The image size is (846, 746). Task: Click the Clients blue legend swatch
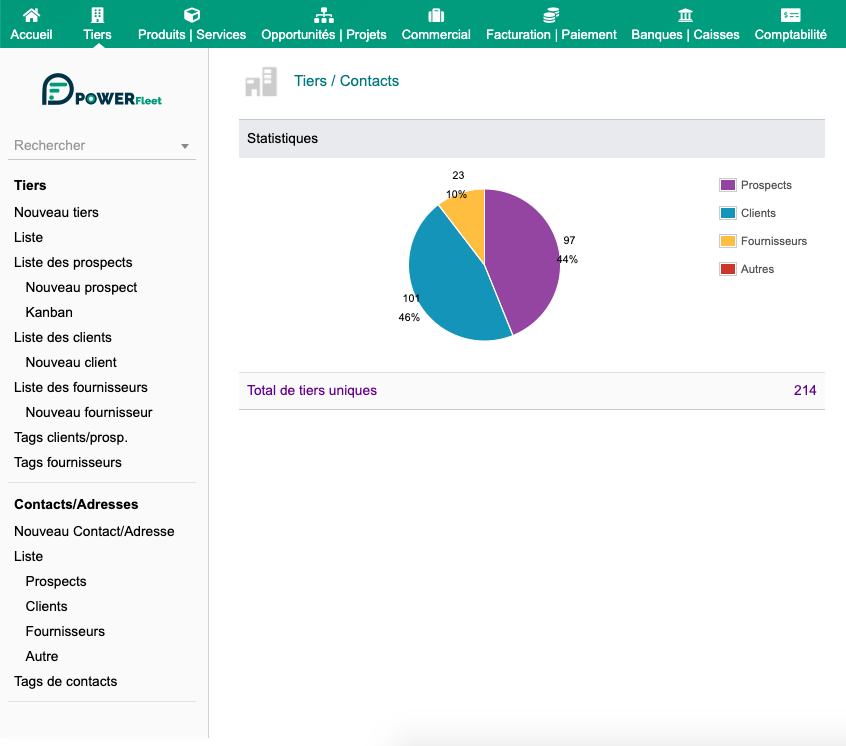(728, 213)
